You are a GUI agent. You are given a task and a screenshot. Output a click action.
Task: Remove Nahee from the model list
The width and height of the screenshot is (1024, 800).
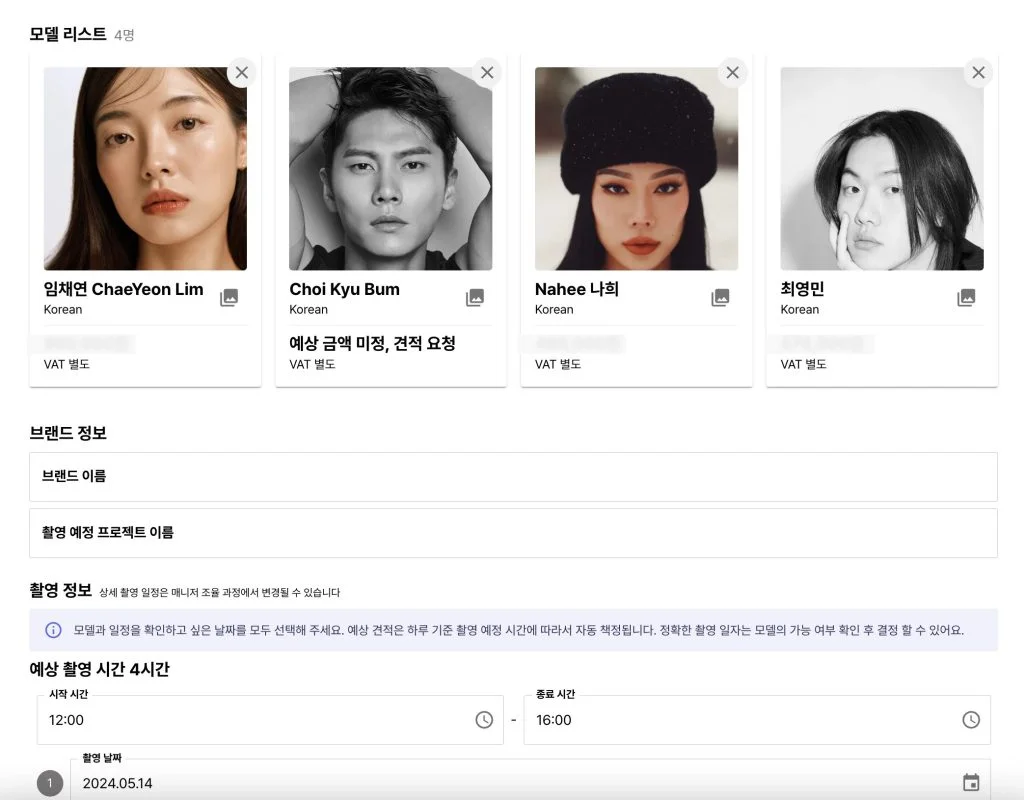pyautogui.click(x=732, y=72)
